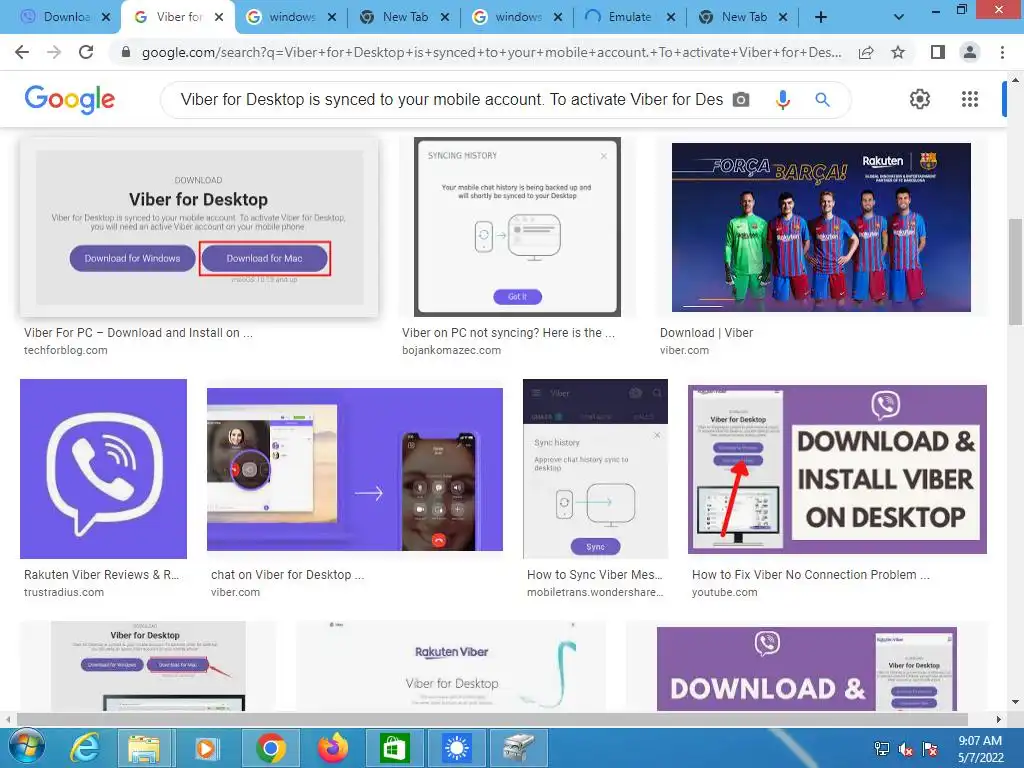Image resolution: width=1024 pixels, height=768 pixels.
Task: Click the Google logo
Action: point(69,99)
